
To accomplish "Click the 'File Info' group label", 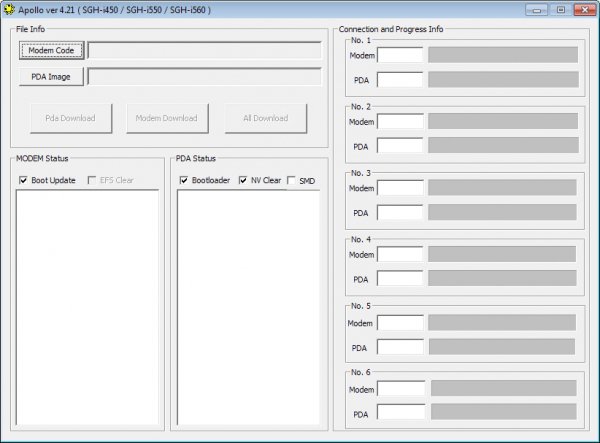I will 30,29.
